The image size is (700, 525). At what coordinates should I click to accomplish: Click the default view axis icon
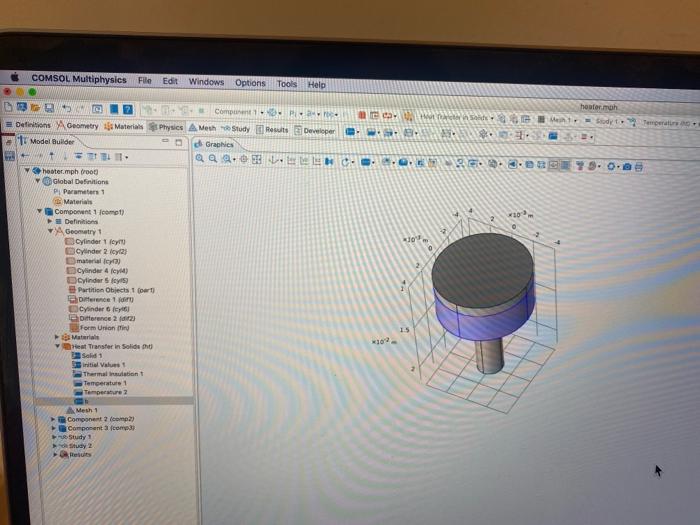(273, 160)
